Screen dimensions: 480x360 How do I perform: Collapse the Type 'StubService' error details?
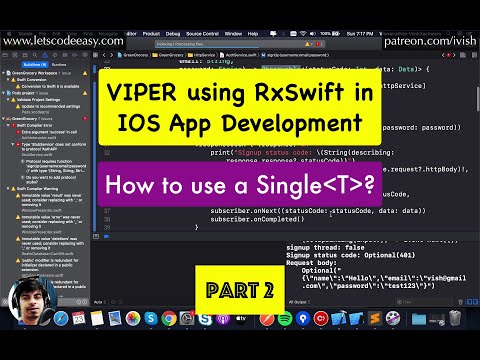[x=13, y=144]
